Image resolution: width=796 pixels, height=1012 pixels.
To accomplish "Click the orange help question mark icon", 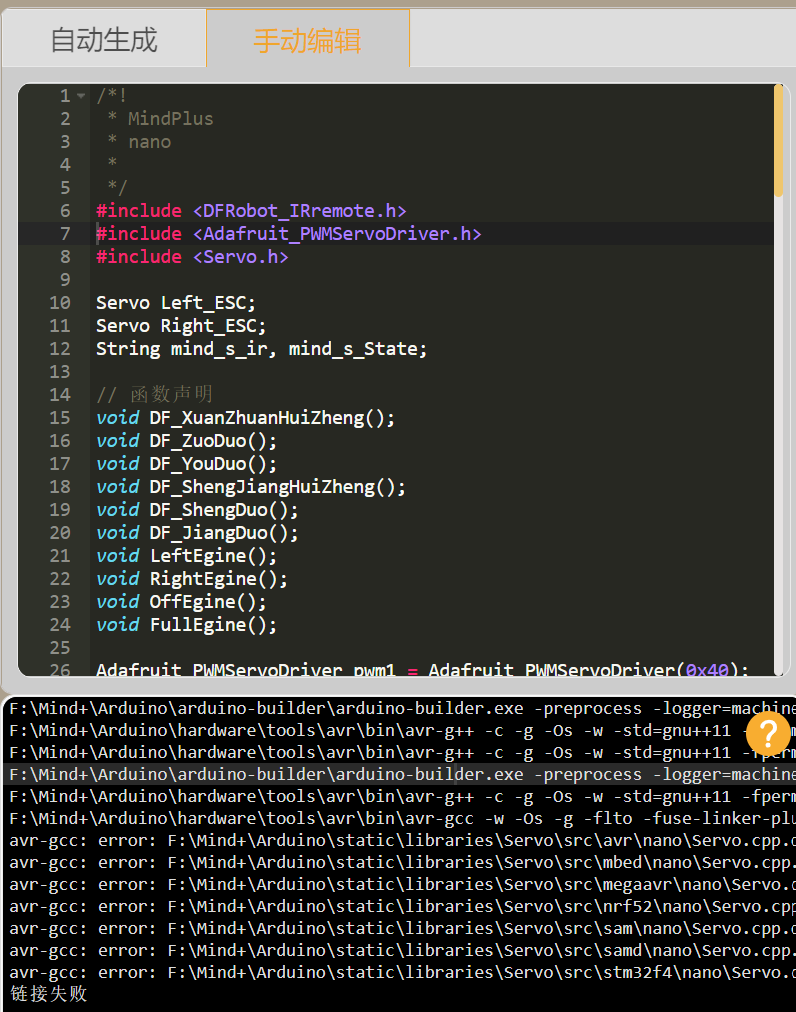I will (x=768, y=733).
